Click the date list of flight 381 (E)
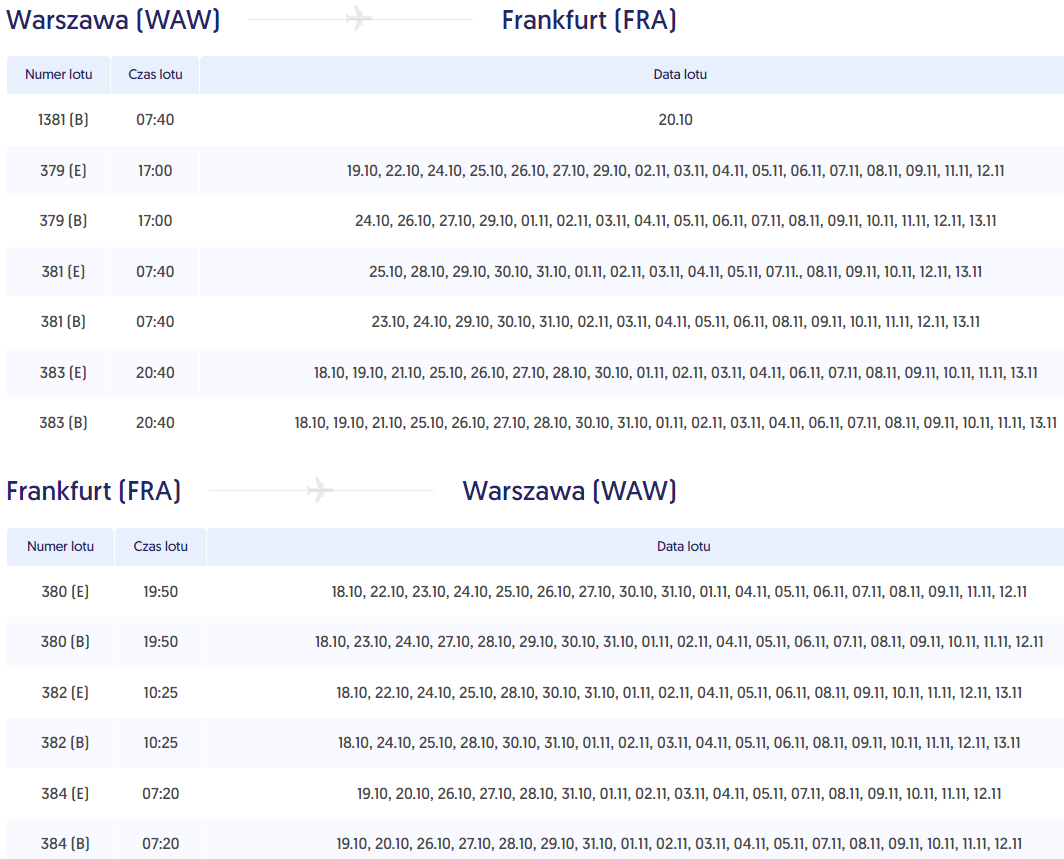1064x859 pixels. pyautogui.click(x=676, y=271)
